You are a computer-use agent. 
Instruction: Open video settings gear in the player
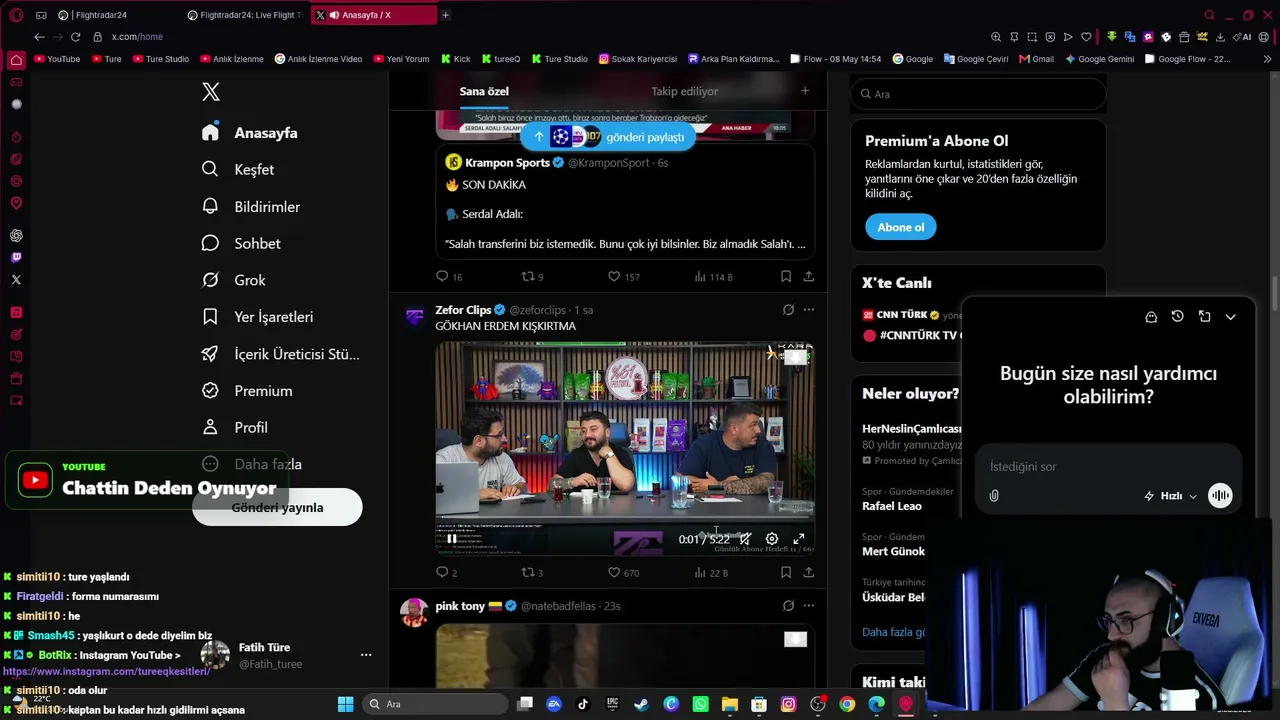pos(772,539)
